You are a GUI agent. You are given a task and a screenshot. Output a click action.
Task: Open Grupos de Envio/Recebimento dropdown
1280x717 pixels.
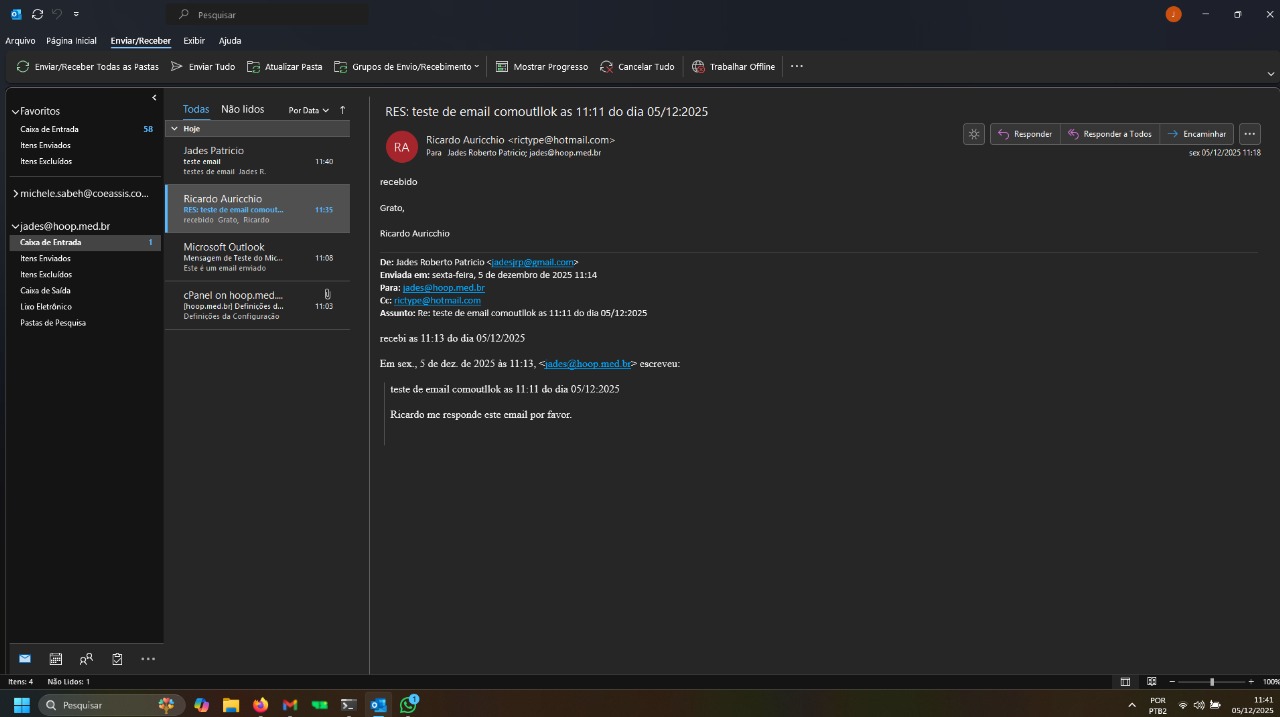(406, 67)
